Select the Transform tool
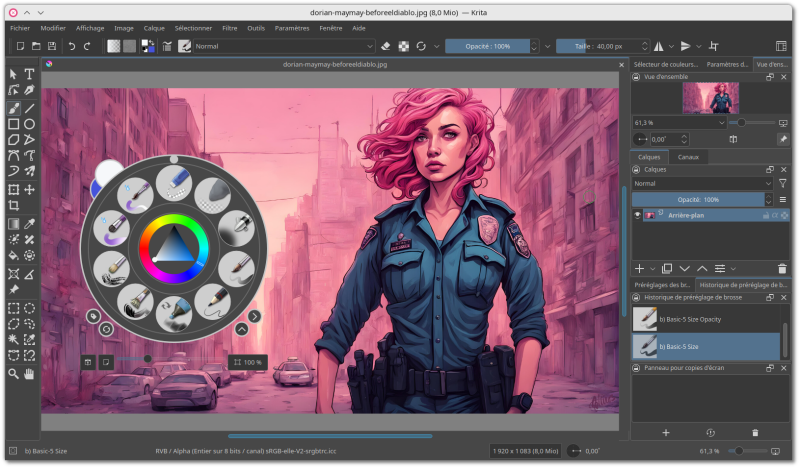 (13, 190)
